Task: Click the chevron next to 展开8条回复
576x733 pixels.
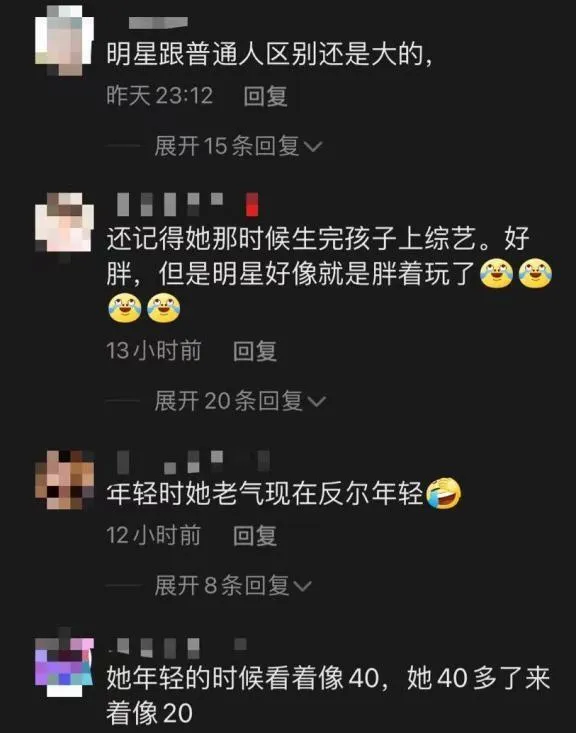Action: [302, 586]
